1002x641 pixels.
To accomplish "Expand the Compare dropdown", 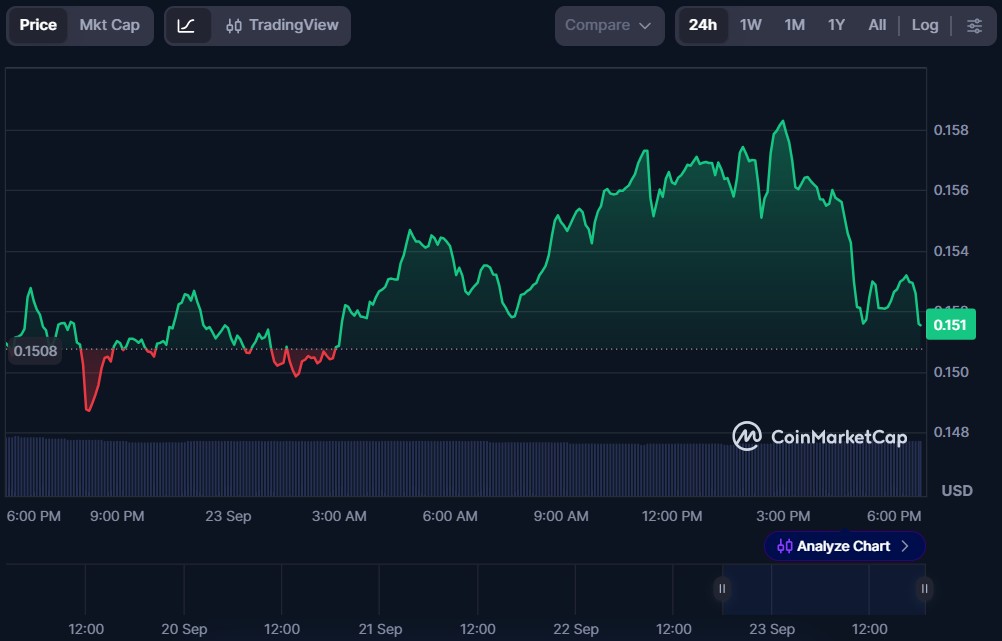I will pos(608,26).
